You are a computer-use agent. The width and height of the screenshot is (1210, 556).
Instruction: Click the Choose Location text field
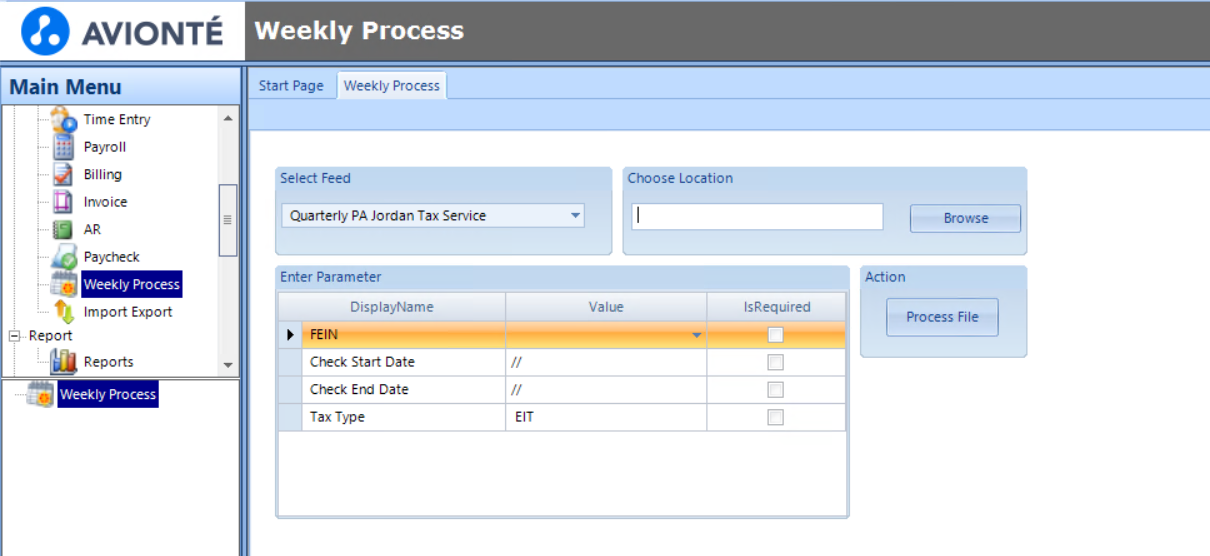(x=757, y=216)
